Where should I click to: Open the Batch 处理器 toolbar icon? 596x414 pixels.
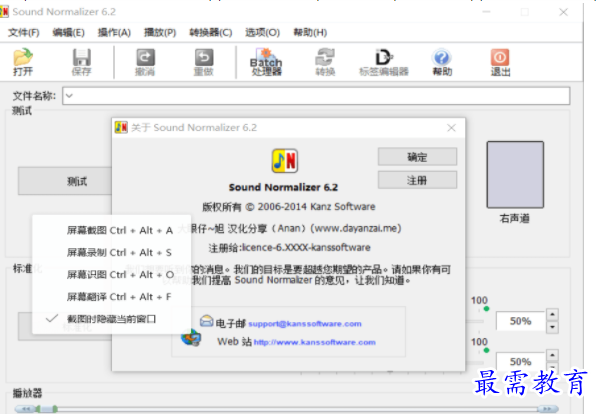click(266, 62)
